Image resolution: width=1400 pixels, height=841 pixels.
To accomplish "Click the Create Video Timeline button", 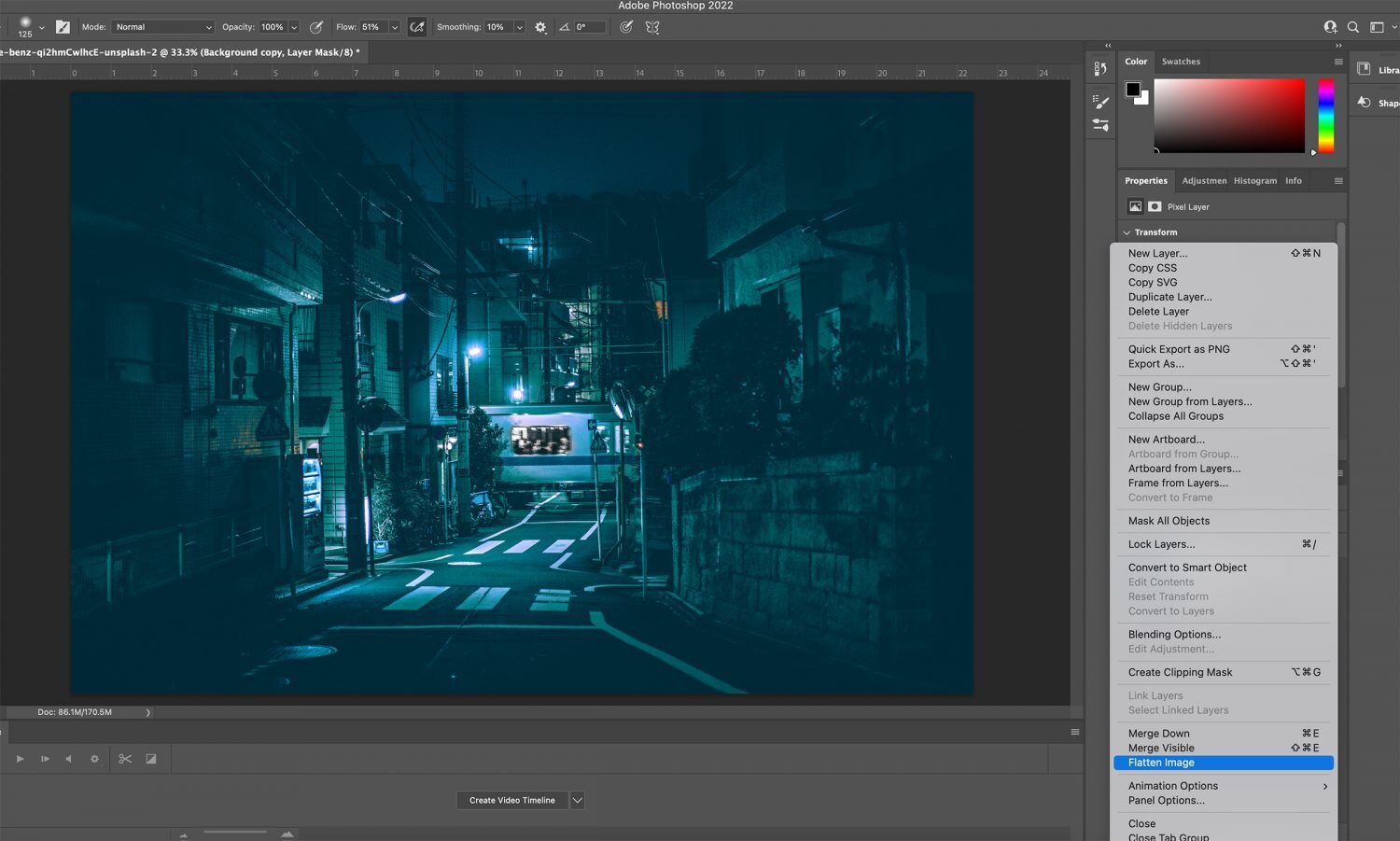I will pyautogui.click(x=512, y=800).
